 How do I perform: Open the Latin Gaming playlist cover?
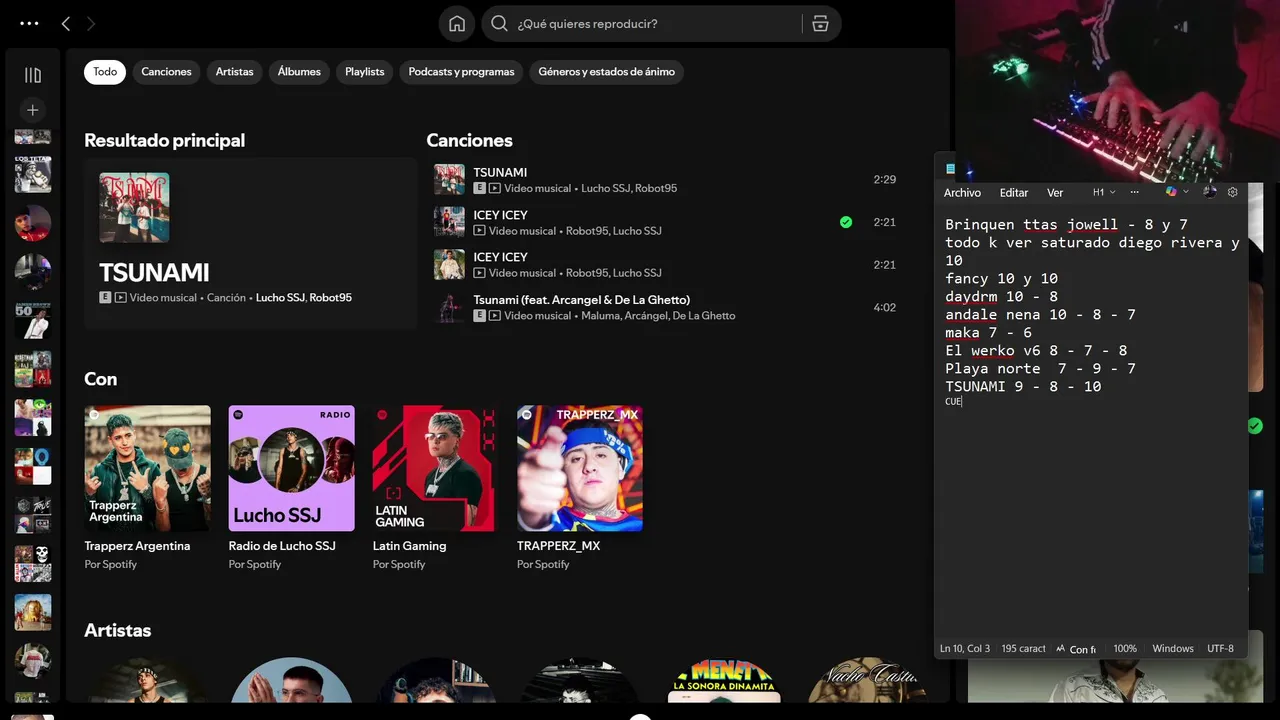click(435, 468)
